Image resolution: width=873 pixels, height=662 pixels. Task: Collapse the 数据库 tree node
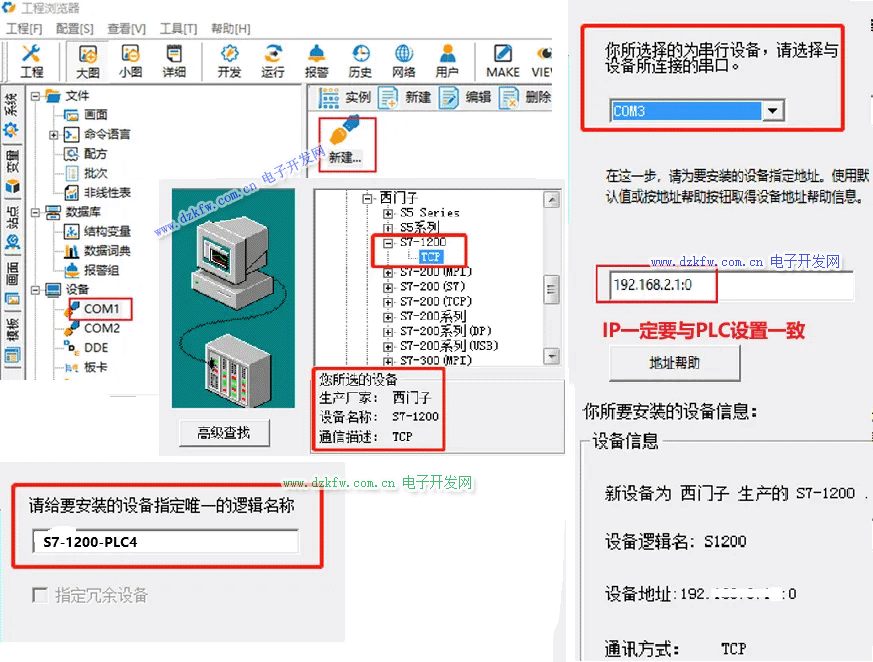36,212
